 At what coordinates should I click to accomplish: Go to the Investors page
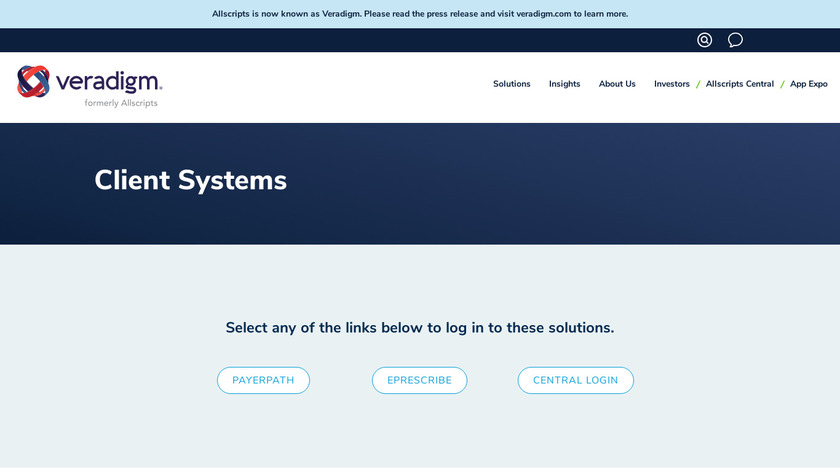point(671,84)
